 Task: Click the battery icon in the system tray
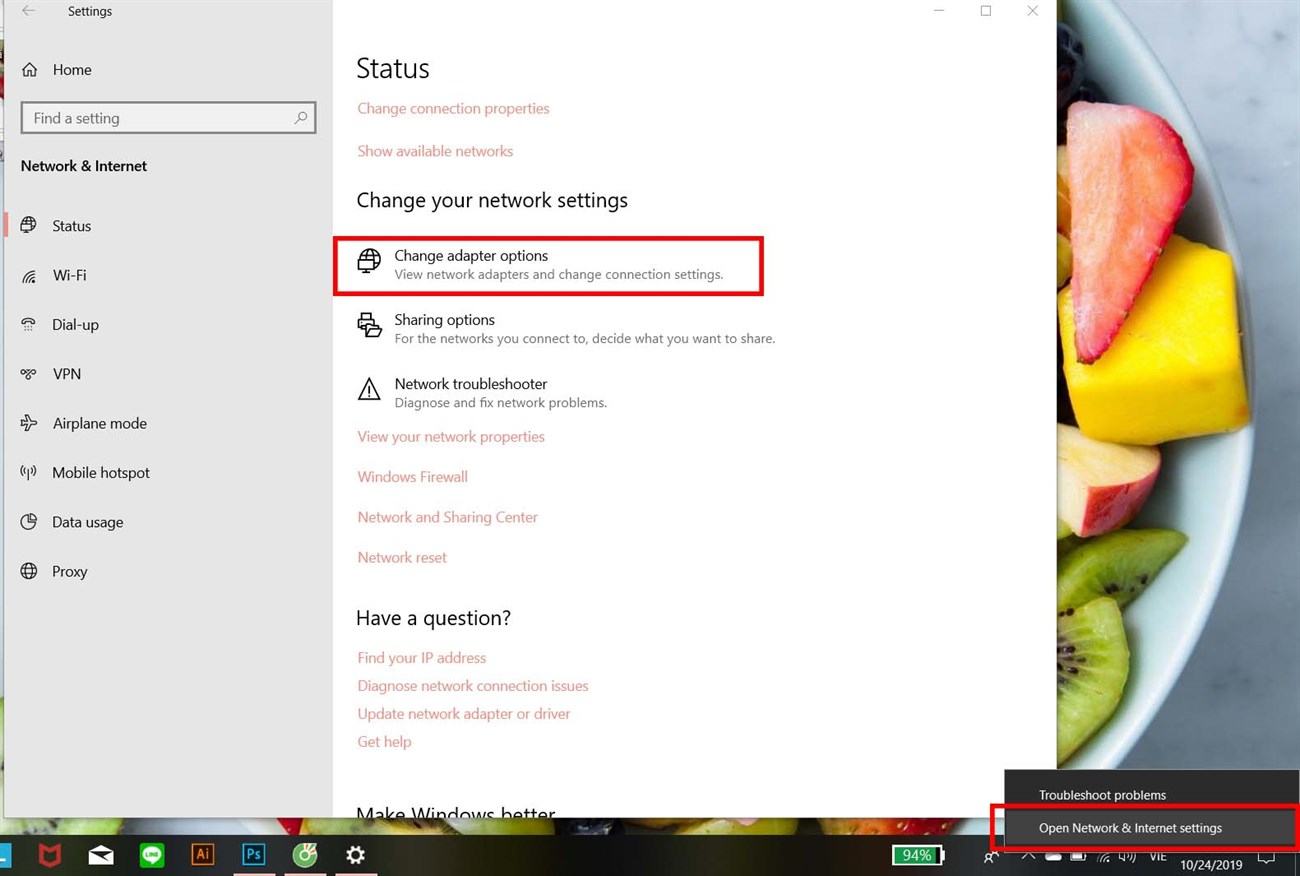tap(1078, 857)
